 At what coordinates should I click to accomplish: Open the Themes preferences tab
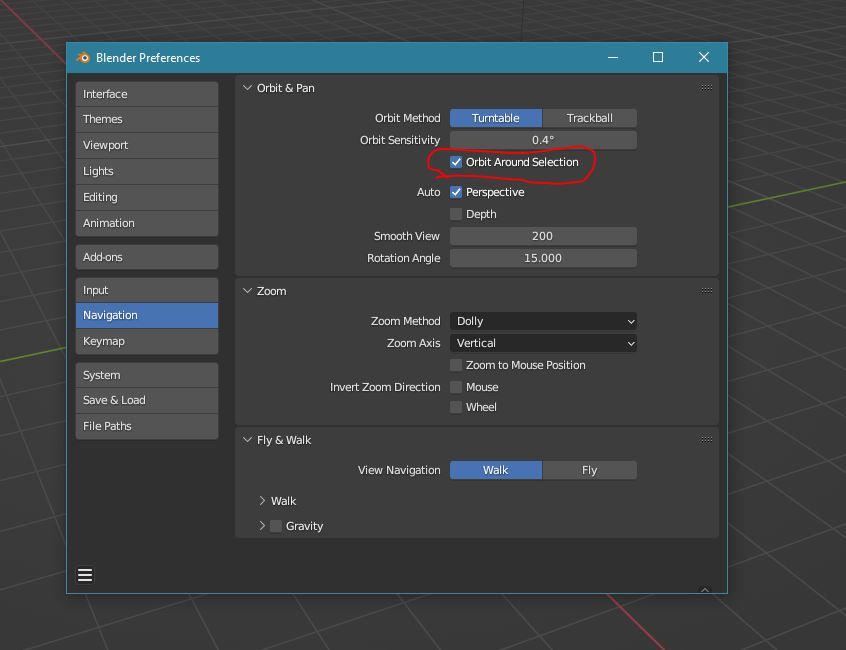(x=147, y=119)
